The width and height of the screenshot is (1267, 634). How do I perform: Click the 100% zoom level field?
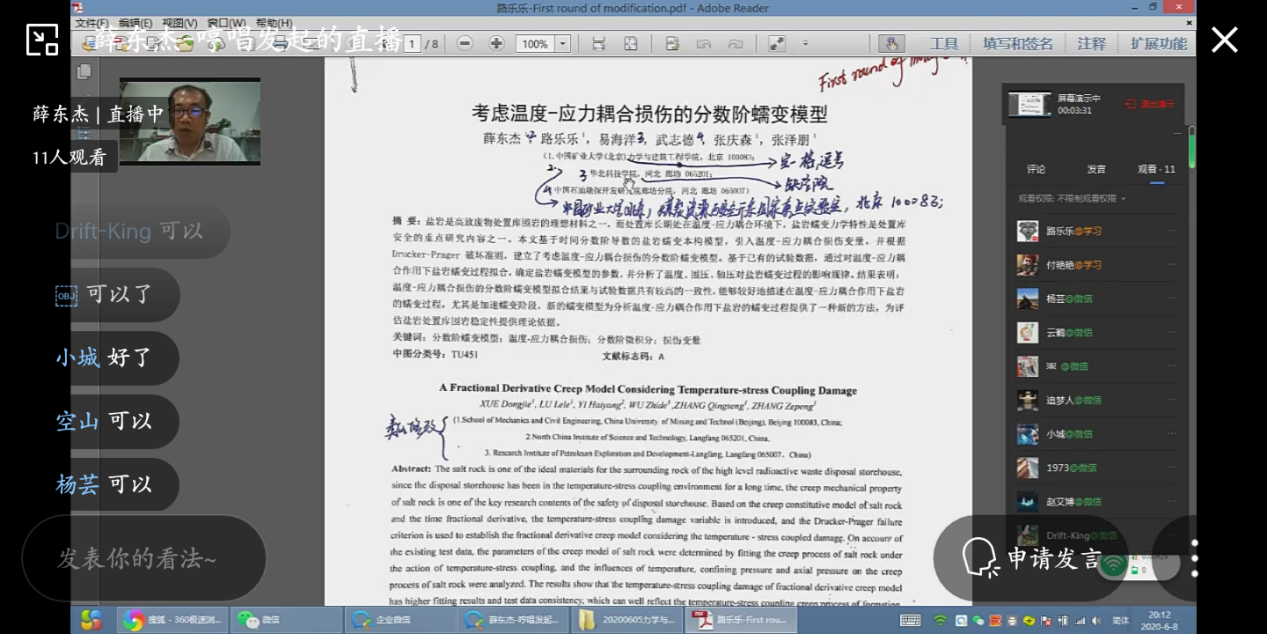tap(535, 44)
